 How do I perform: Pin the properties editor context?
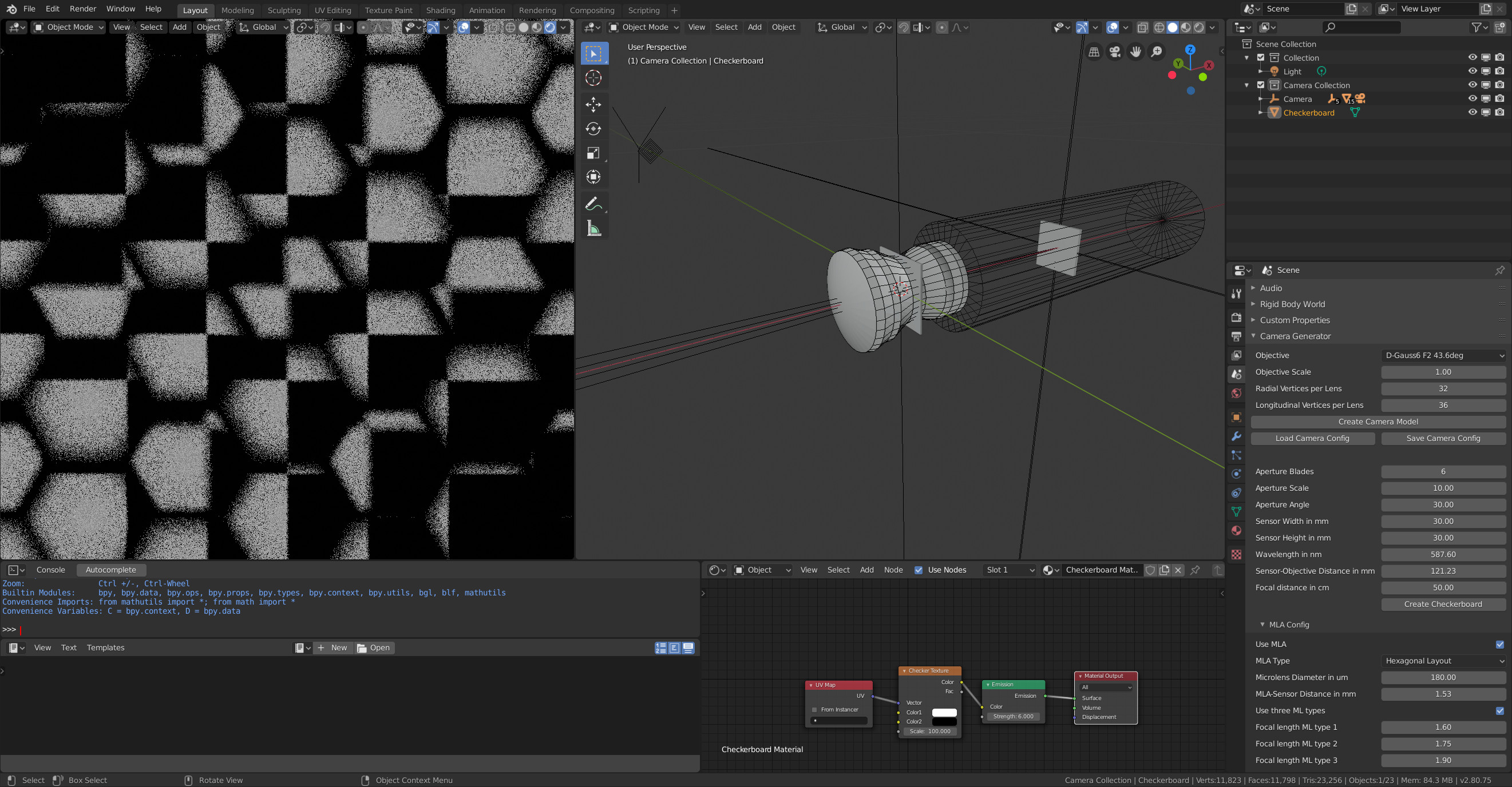click(x=1499, y=270)
